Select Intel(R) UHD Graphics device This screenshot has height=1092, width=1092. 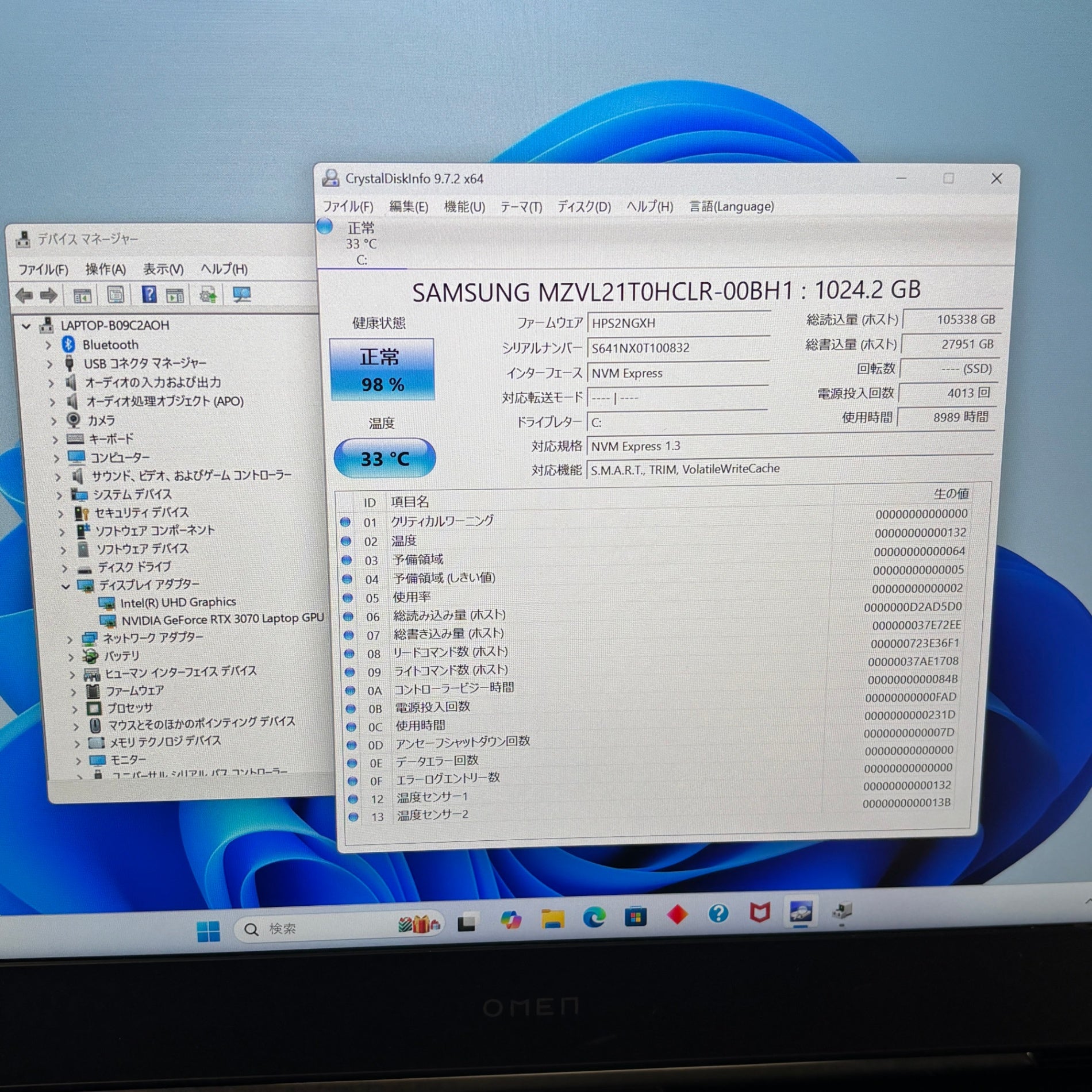(x=178, y=602)
